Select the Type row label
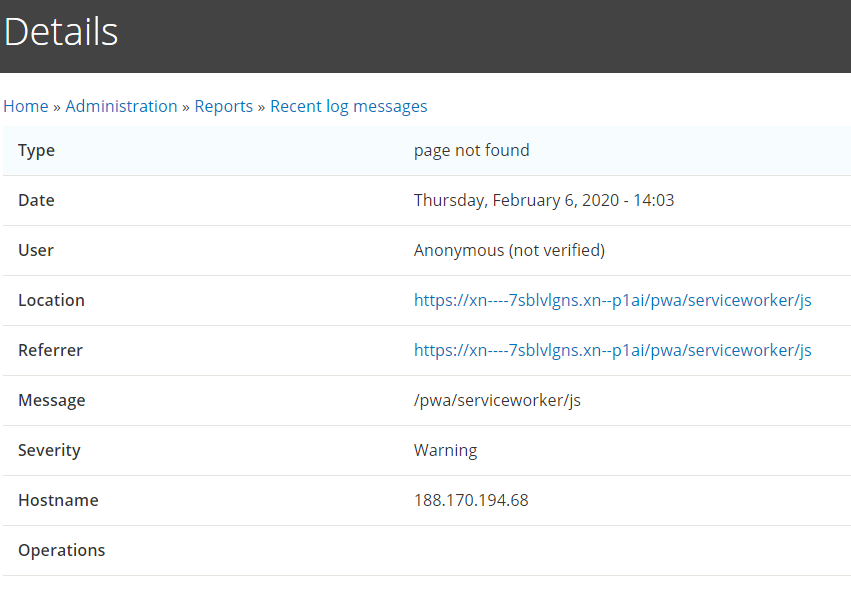851x600 pixels. tap(36, 150)
